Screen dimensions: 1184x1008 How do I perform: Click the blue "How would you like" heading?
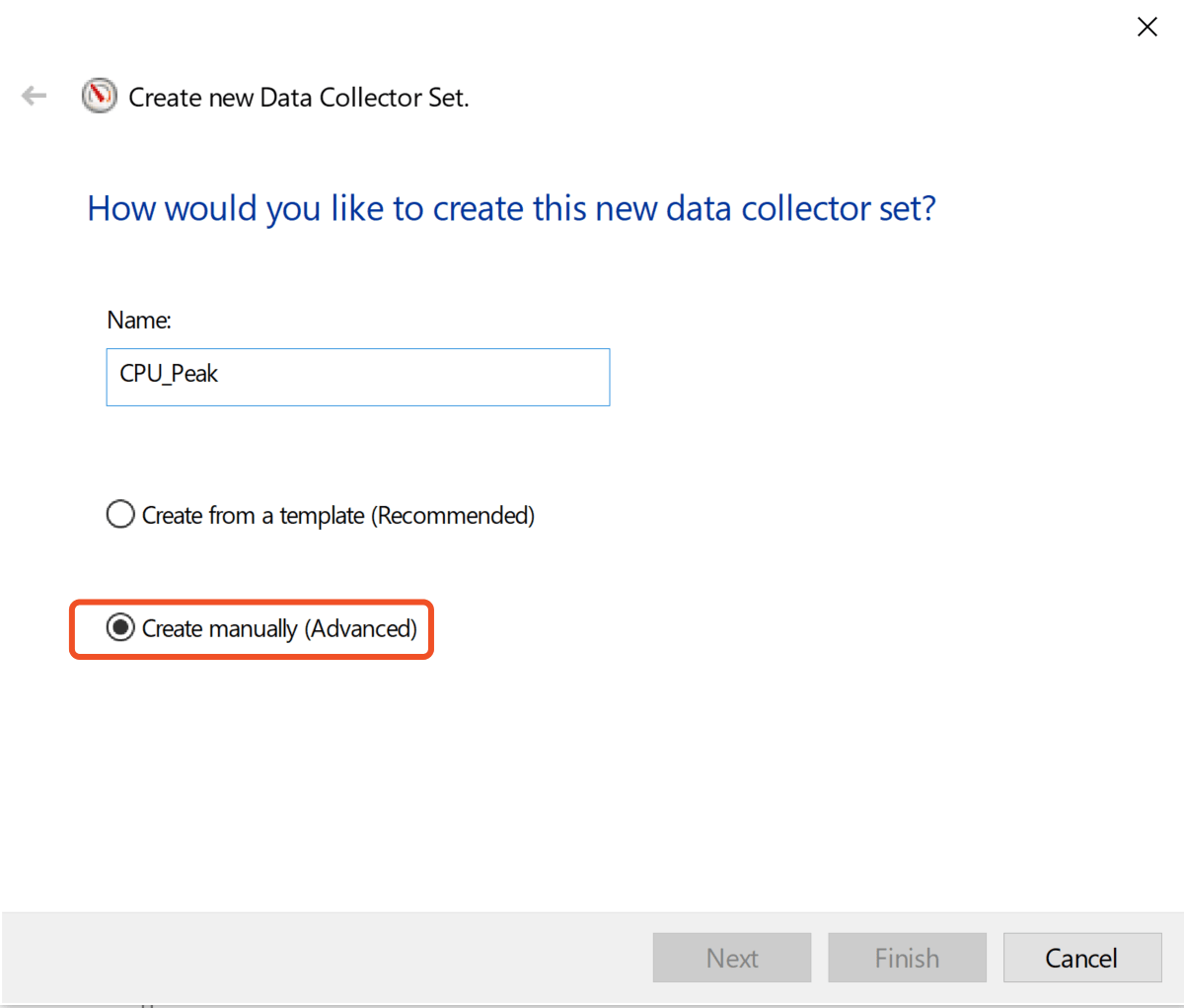[x=511, y=209]
